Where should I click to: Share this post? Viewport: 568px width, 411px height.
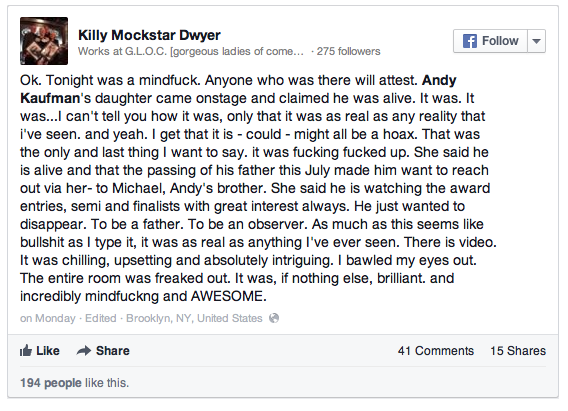point(103,351)
